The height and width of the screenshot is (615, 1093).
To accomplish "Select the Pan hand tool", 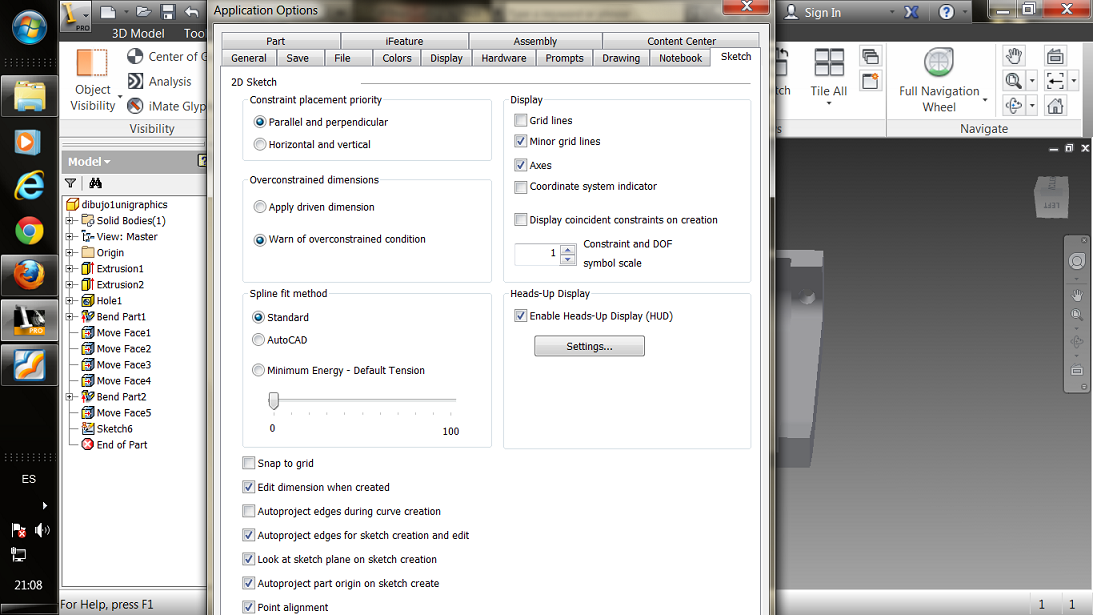I will [x=1014, y=56].
